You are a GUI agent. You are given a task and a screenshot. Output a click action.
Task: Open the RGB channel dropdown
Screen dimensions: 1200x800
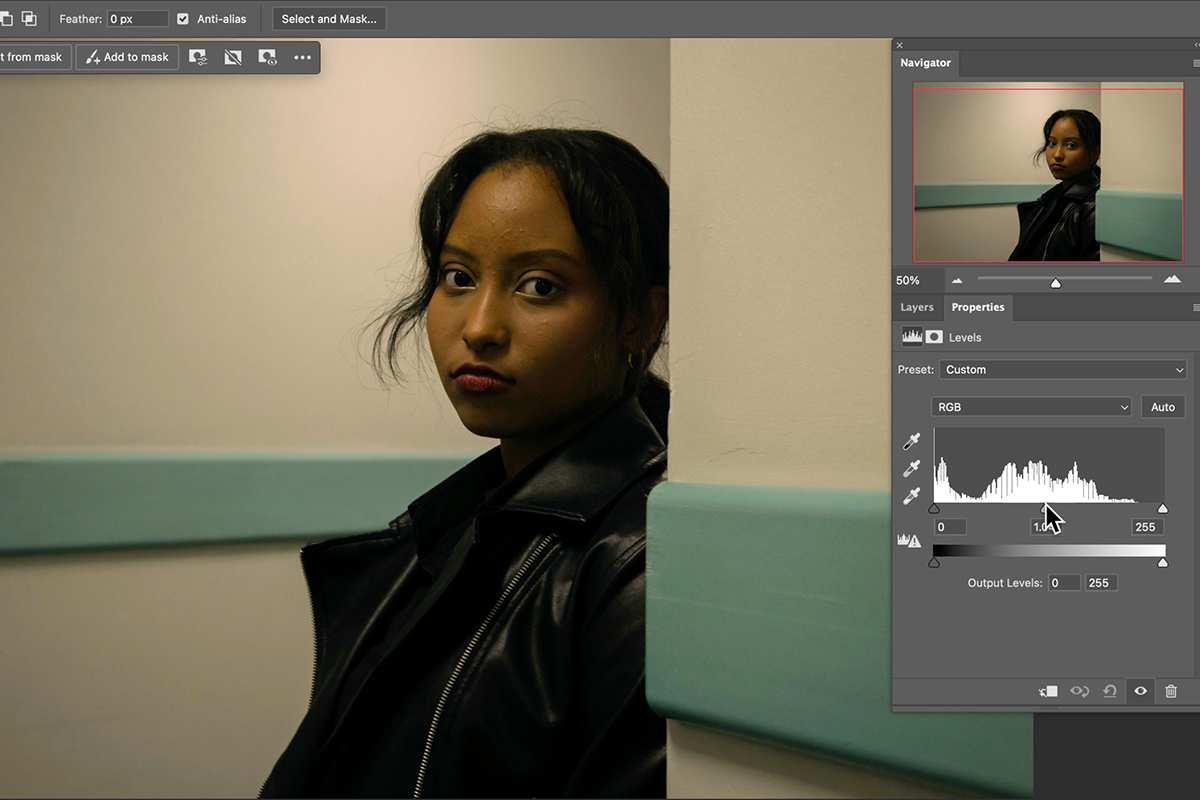coord(1030,406)
